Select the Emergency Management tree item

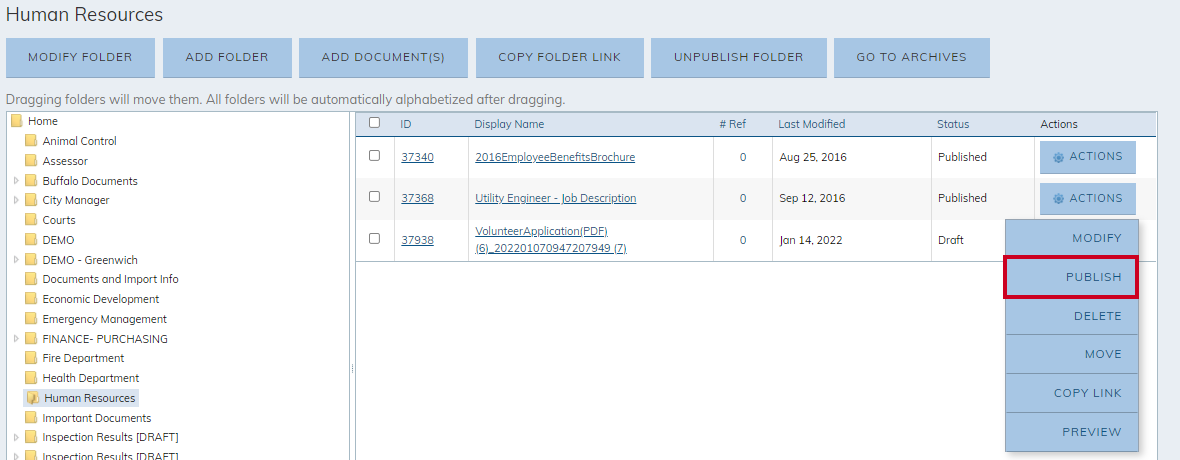point(105,319)
